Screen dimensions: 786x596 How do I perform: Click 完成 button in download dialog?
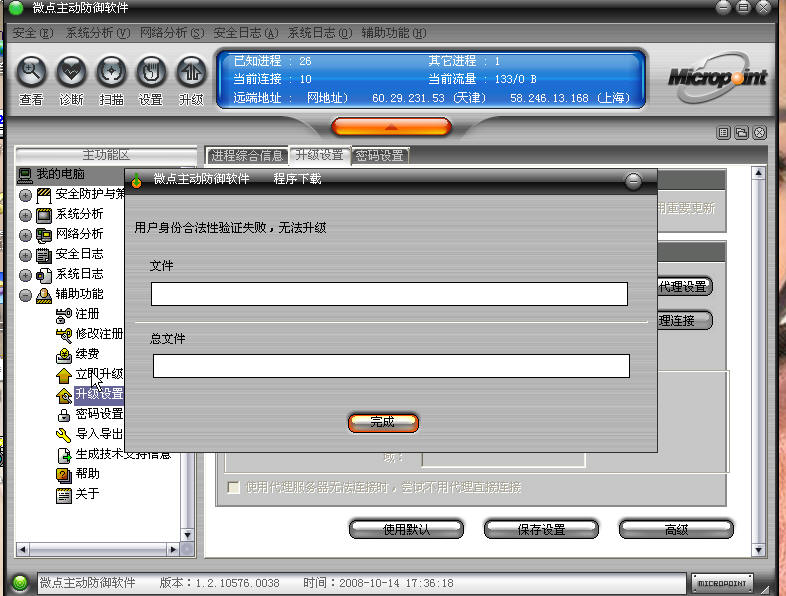click(383, 423)
